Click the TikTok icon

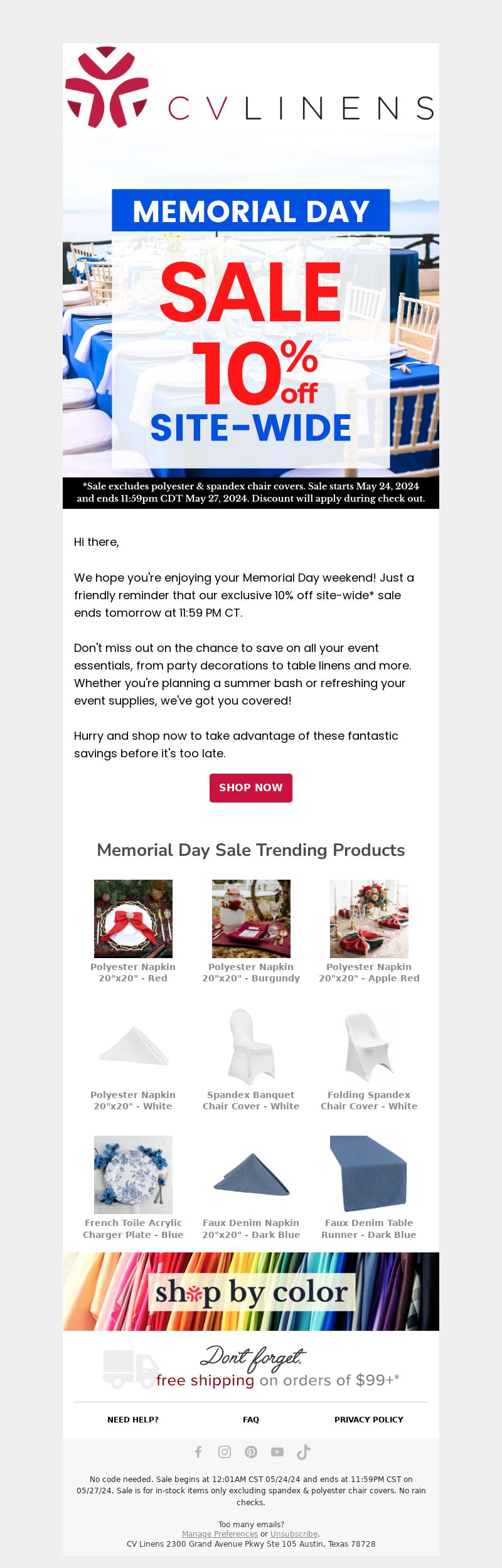304,1452
